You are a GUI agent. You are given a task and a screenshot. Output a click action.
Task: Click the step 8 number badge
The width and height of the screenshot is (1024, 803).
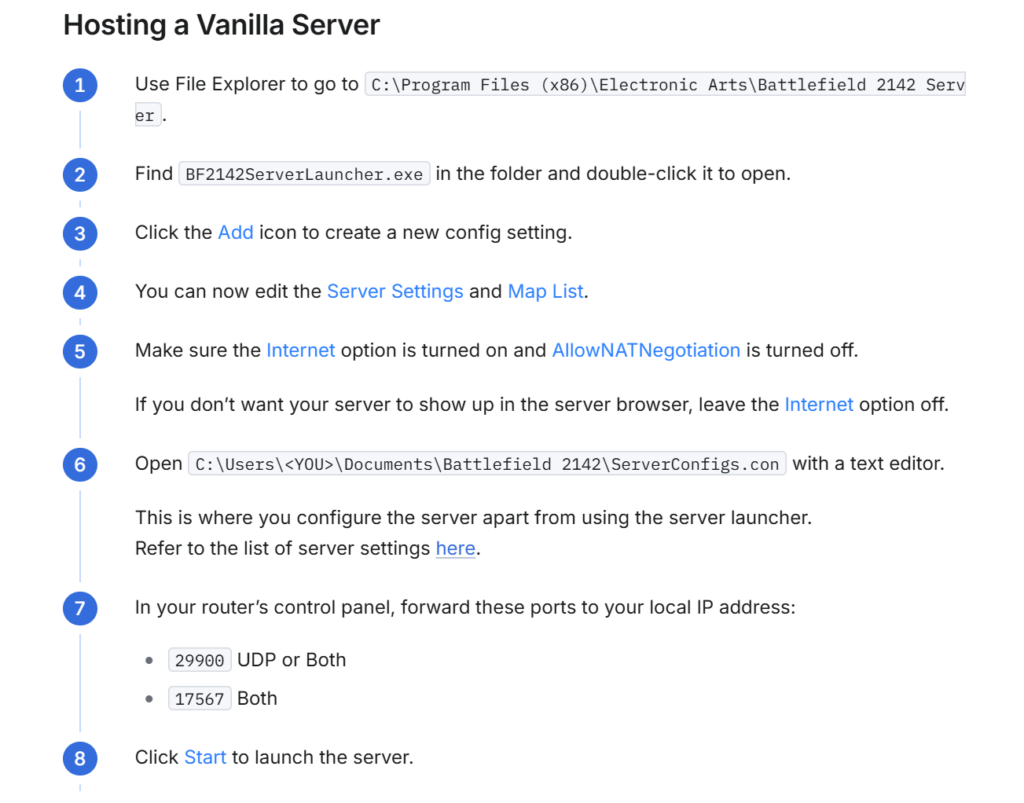[x=80, y=758]
